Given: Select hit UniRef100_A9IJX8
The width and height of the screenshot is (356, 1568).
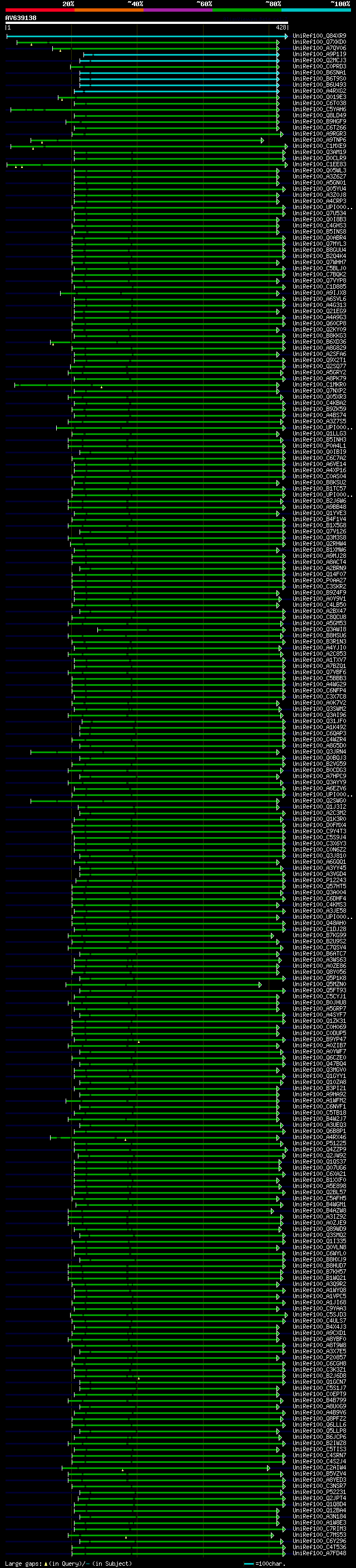Looking at the screenshot, I should pyautogui.click(x=319, y=293).
